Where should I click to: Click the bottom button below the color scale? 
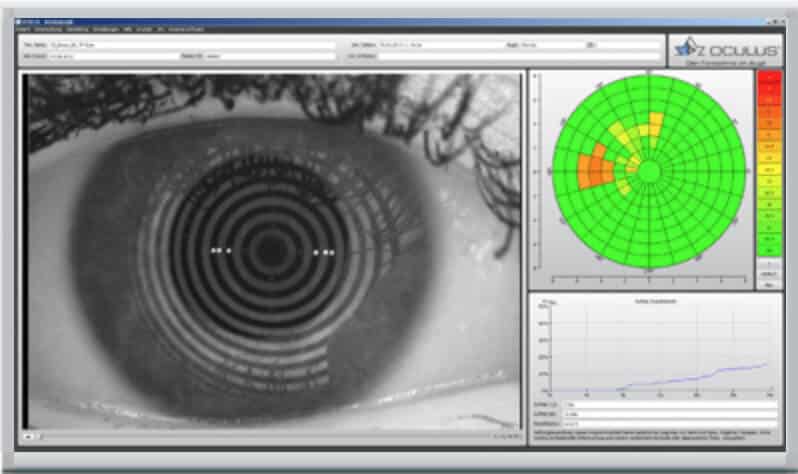click(x=770, y=284)
